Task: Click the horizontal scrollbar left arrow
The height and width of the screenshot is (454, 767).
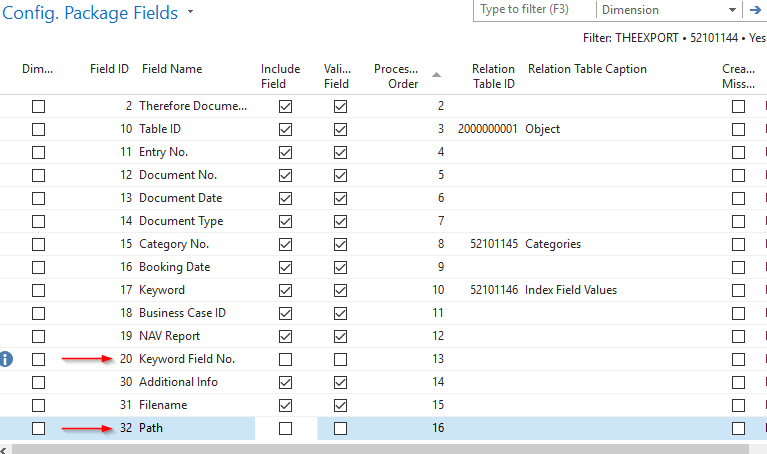Action: click(x=4, y=449)
